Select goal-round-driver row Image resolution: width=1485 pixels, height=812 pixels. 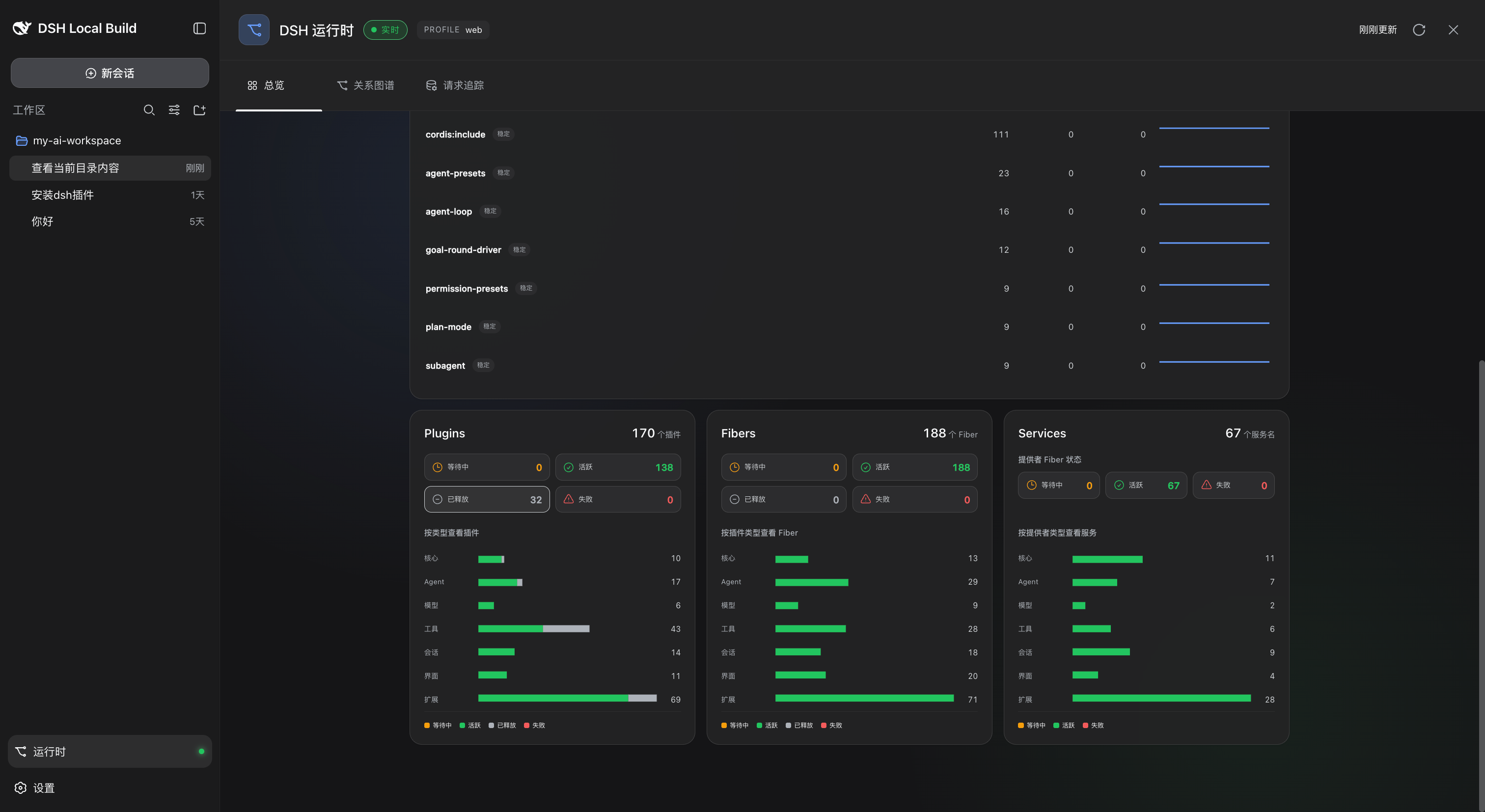(849, 249)
